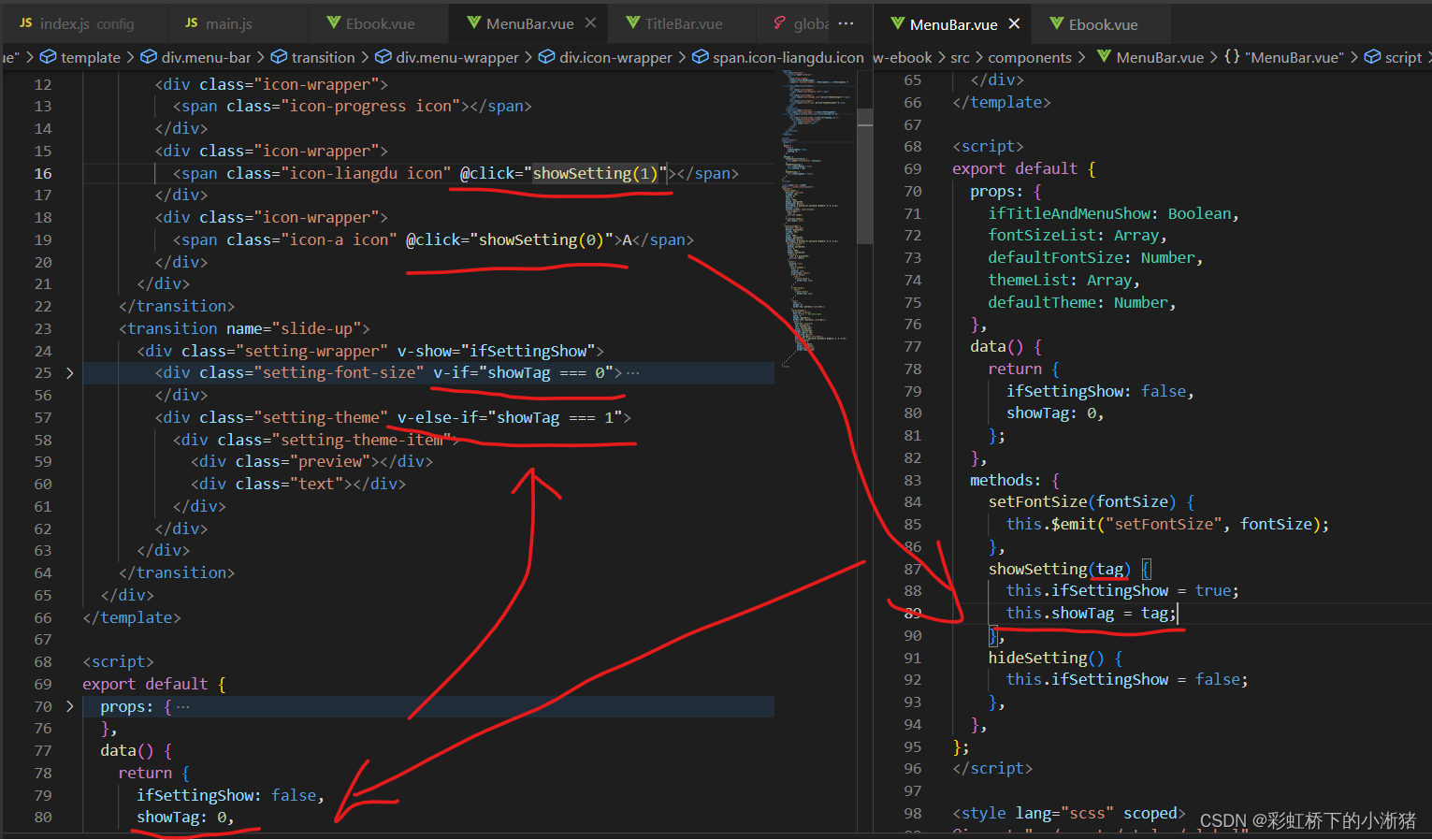The width and height of the screenshot is (1432, 840).
Task: Click fold ellipsis at end of line 25
Action: [633, 373]
